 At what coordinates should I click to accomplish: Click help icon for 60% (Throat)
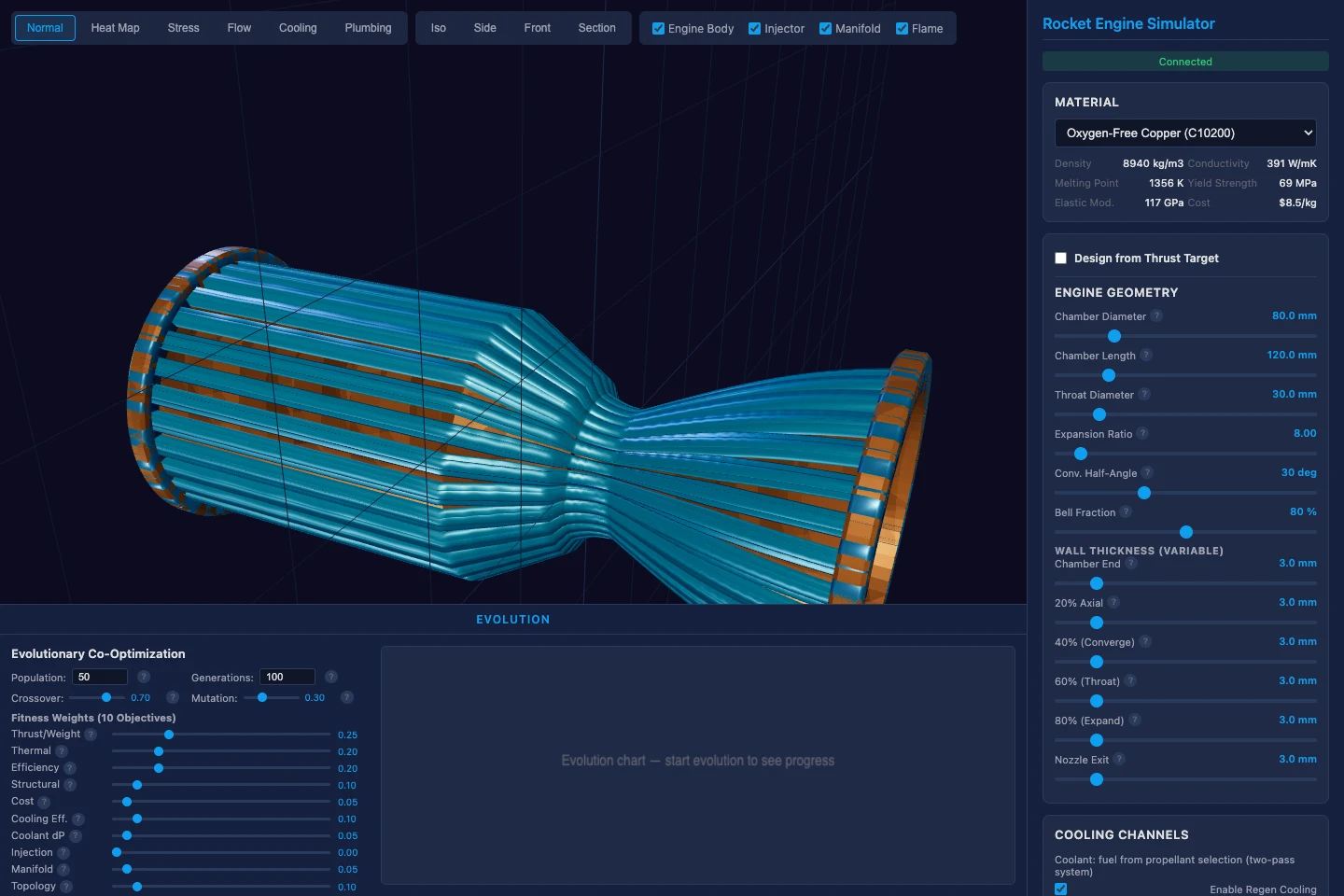[1130, 680]
